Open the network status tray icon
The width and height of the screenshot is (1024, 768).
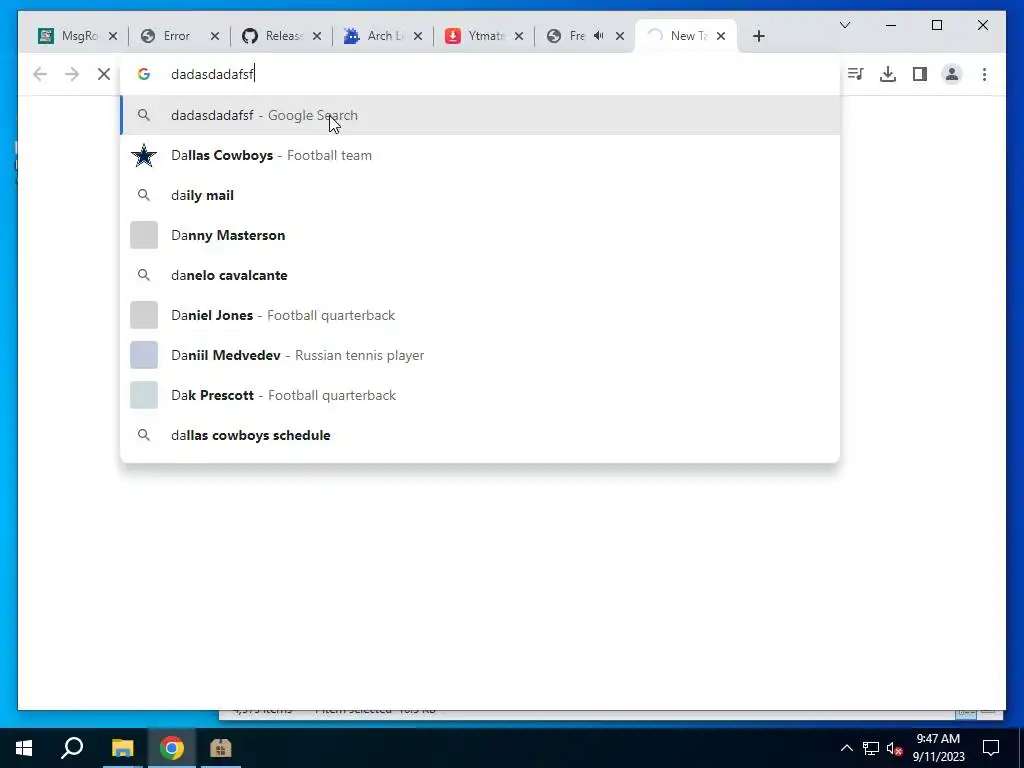click(871, 748)
